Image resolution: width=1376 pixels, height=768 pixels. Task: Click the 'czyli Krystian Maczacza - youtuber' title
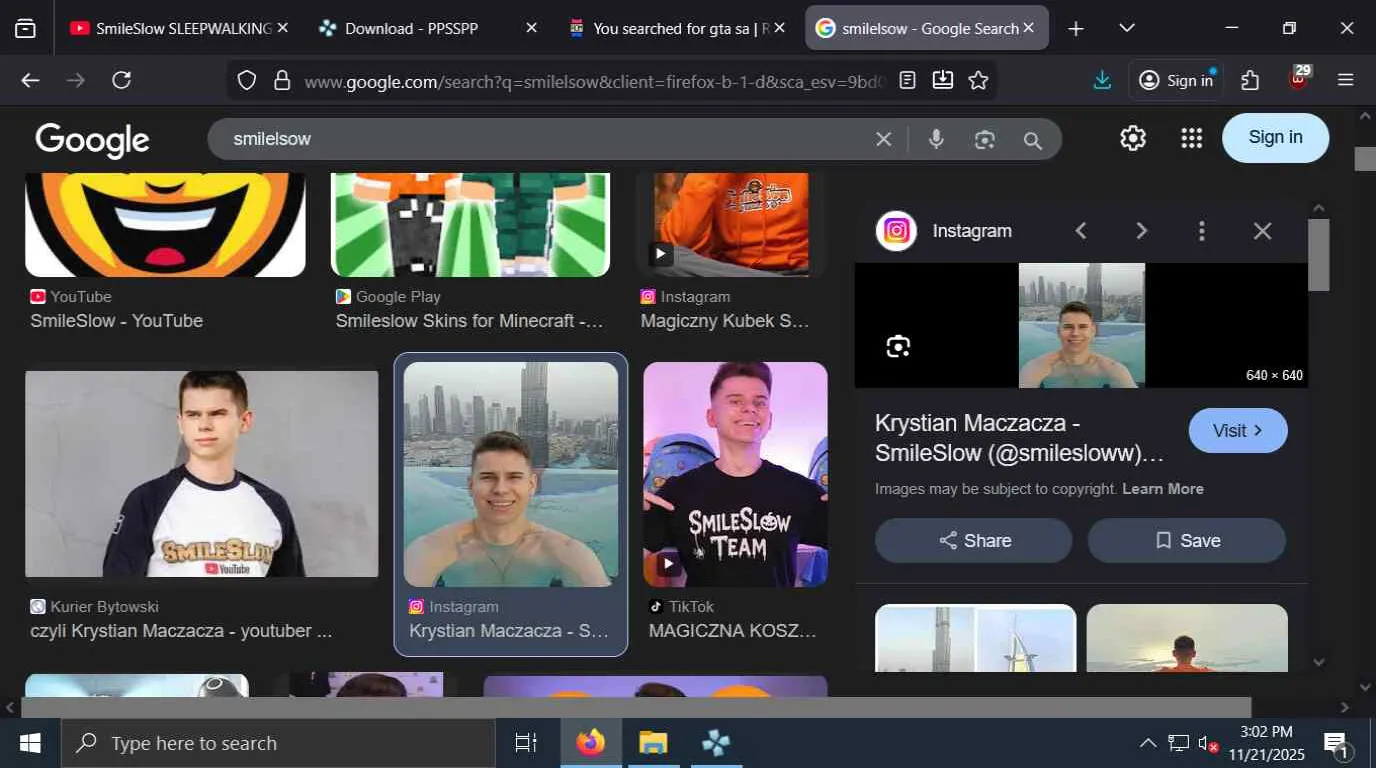(x=181, y=631)
